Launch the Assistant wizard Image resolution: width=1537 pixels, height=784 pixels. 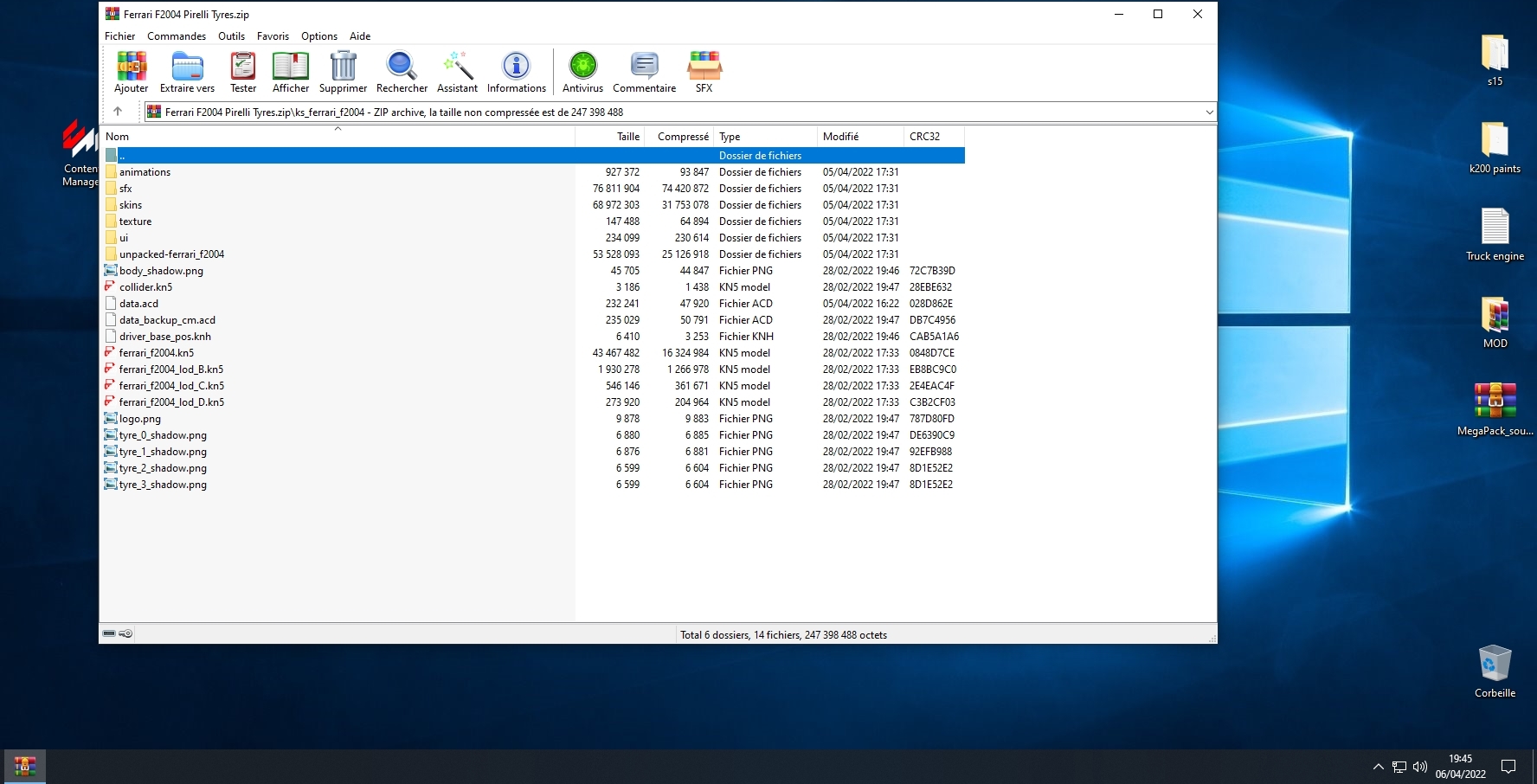[457, 72]
